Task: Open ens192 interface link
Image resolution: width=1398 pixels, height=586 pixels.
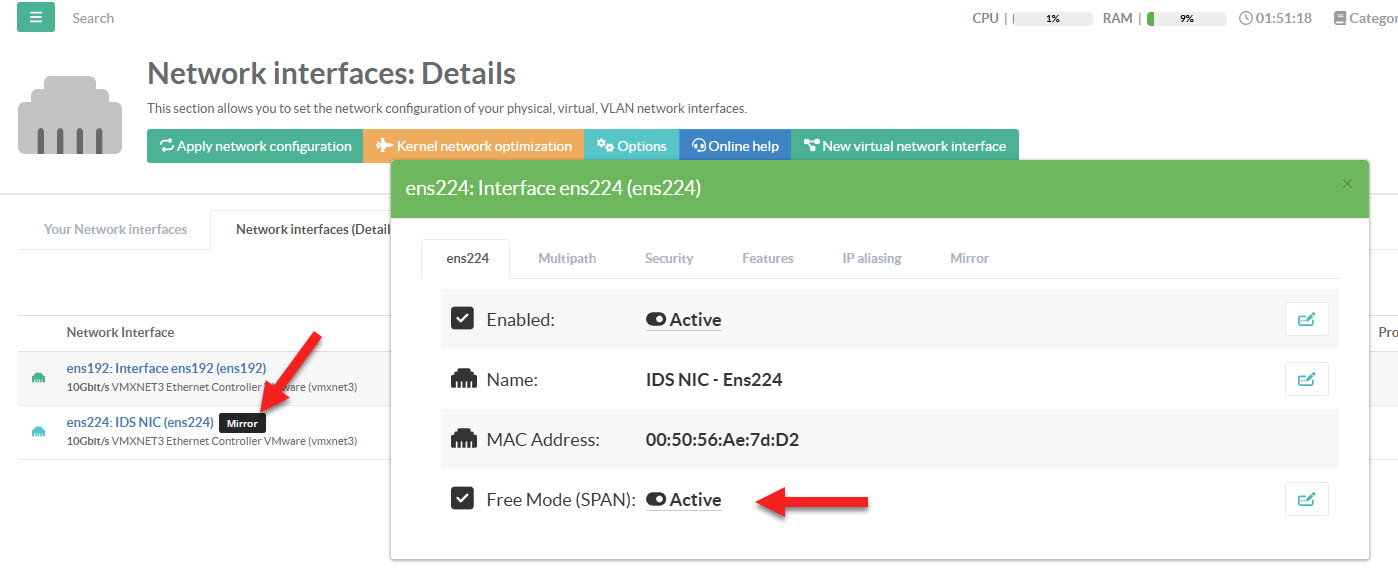Action: pos(166,368)
